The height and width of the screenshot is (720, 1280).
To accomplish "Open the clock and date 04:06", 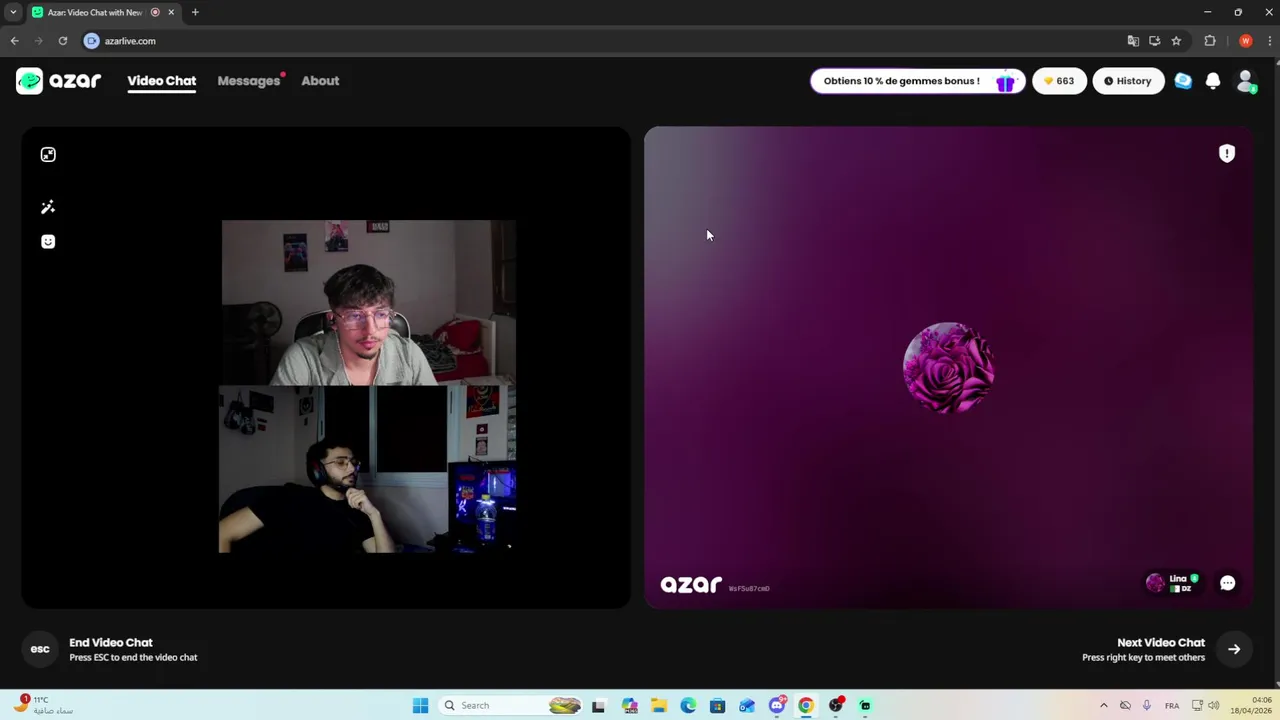I will click(1252, 705).
